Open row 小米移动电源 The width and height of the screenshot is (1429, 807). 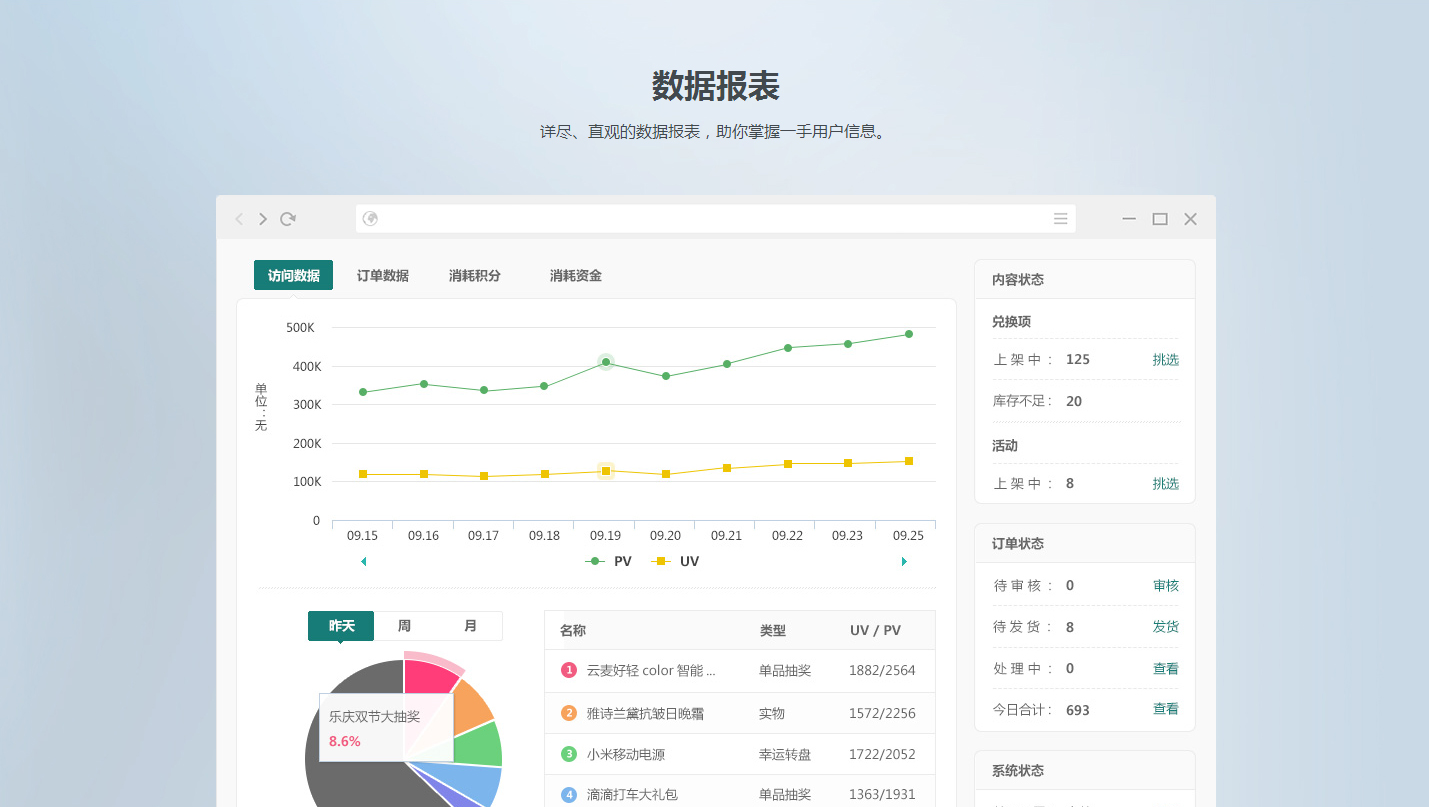[740, 754]
